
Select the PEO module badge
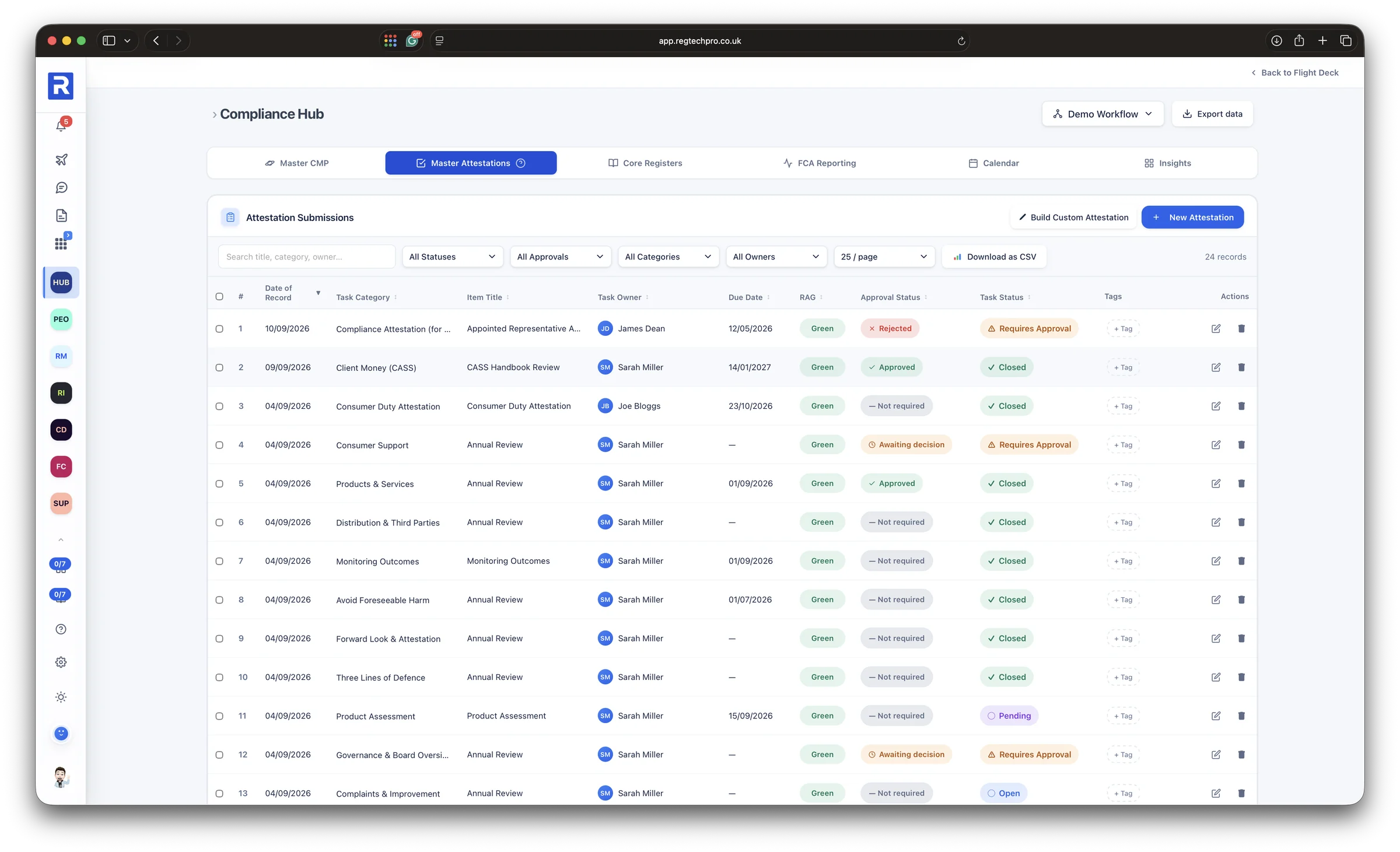point(61,319)
